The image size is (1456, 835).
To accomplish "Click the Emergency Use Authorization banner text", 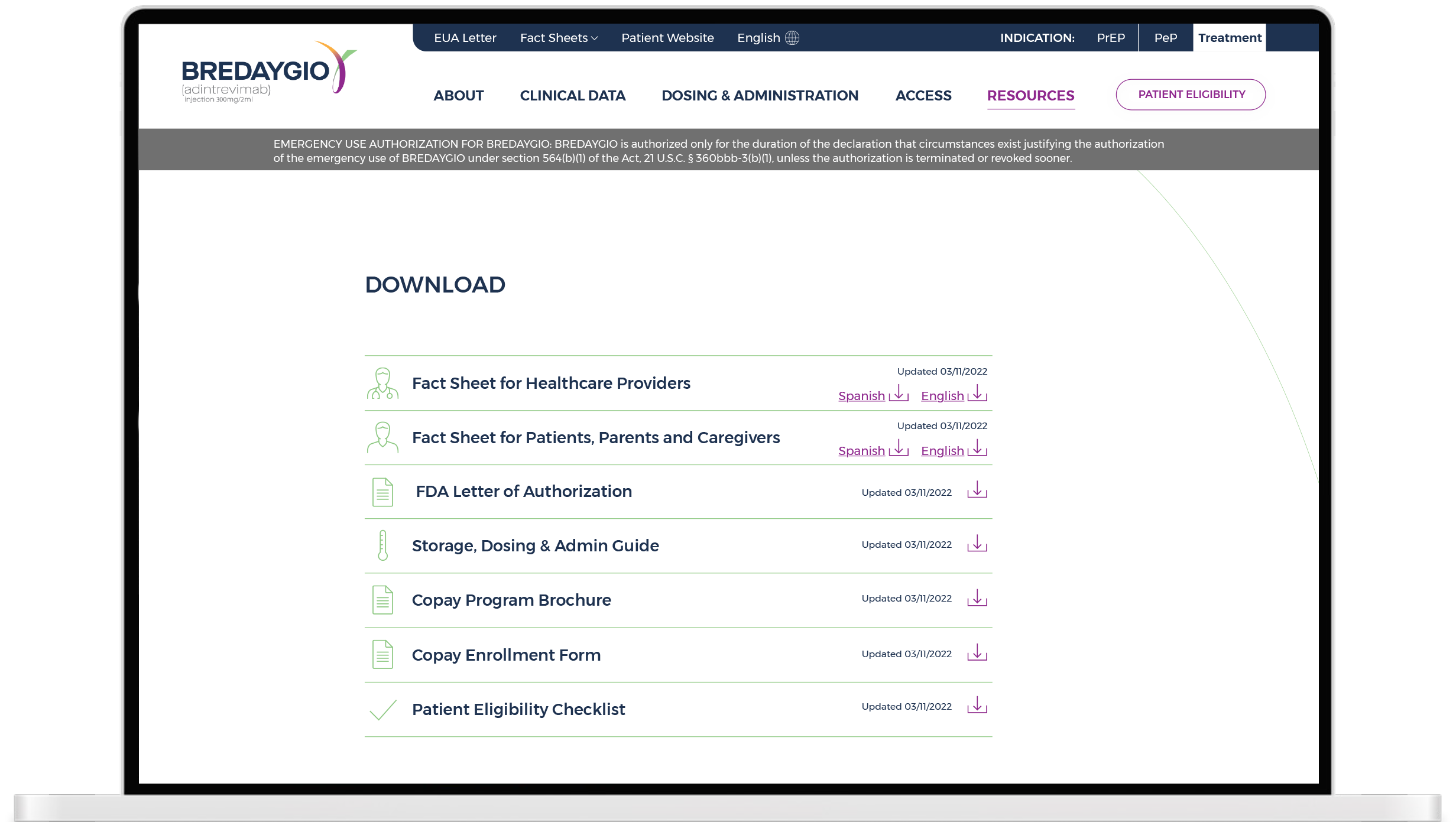I will 718,151.
